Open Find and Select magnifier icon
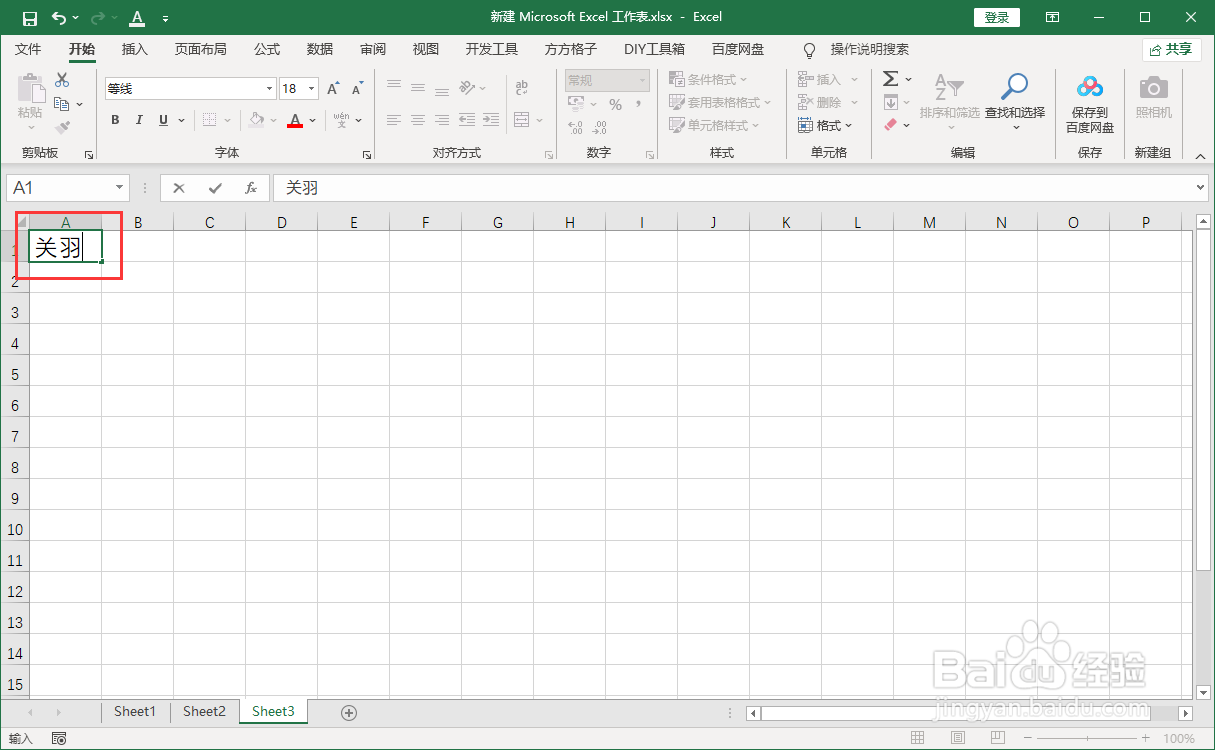 (x=1015, y=87)
